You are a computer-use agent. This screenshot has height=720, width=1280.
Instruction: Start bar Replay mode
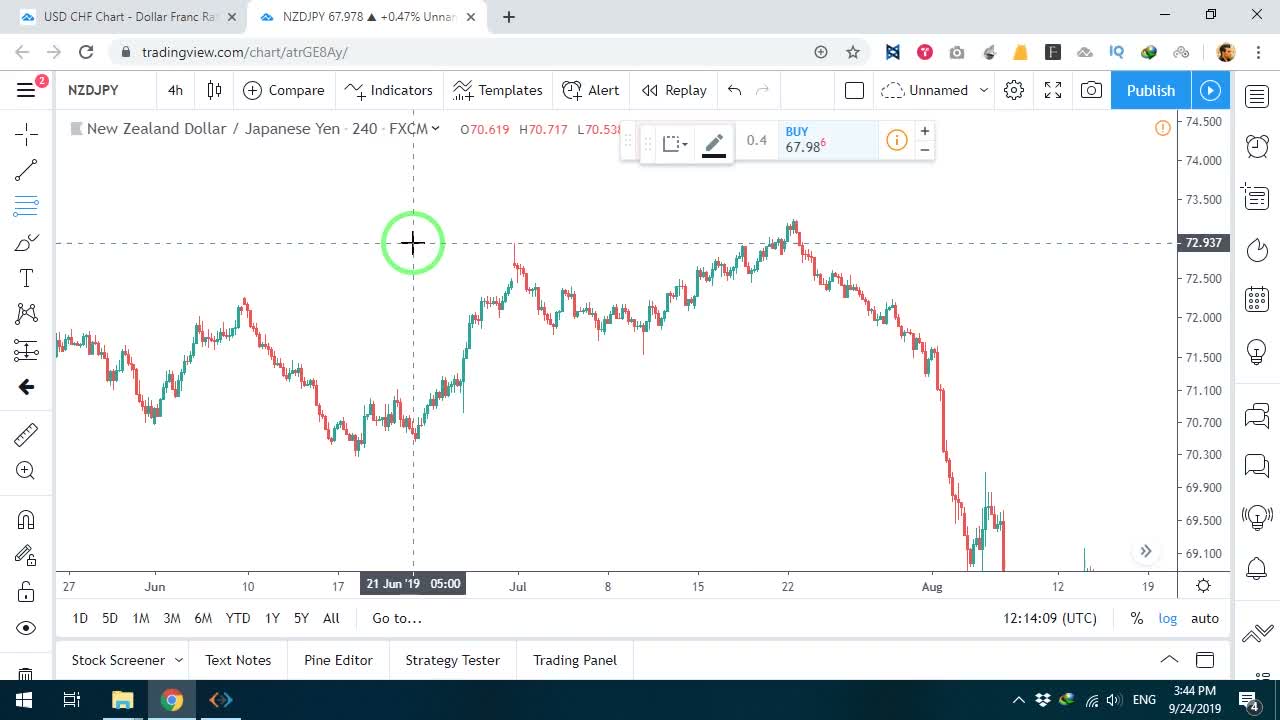674,90
